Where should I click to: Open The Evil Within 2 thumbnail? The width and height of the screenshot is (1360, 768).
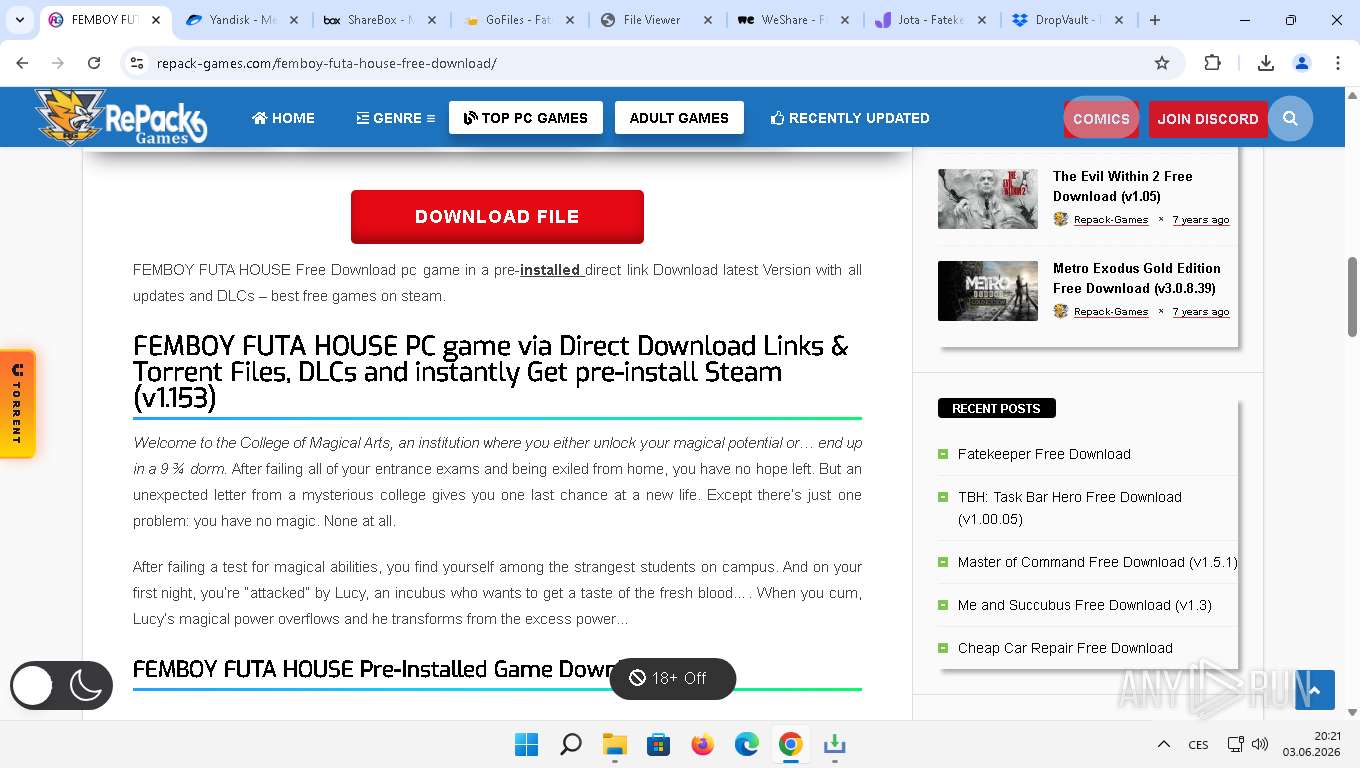tap(988, 199)
